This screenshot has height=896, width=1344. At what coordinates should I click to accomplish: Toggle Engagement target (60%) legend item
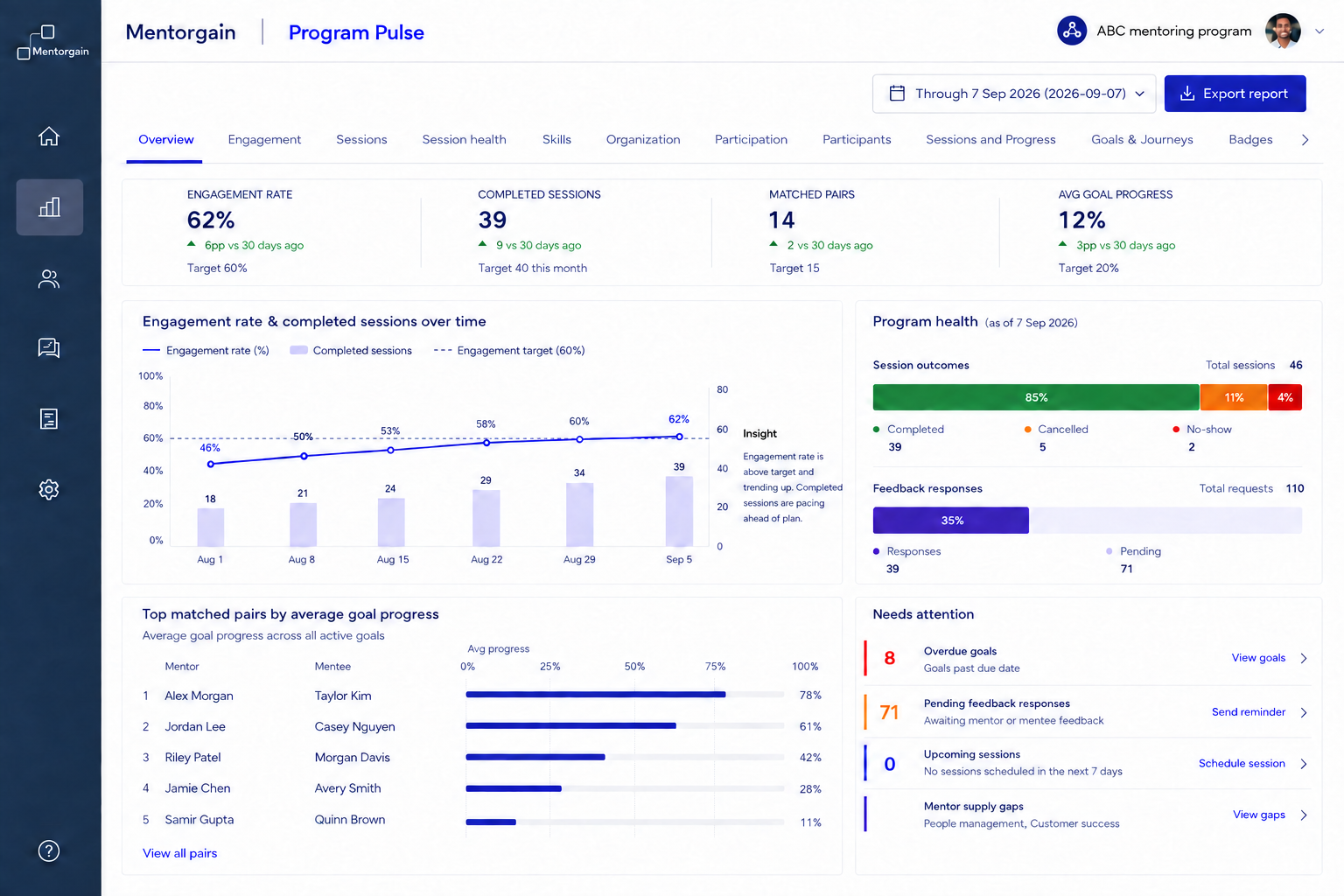(509, 351)
